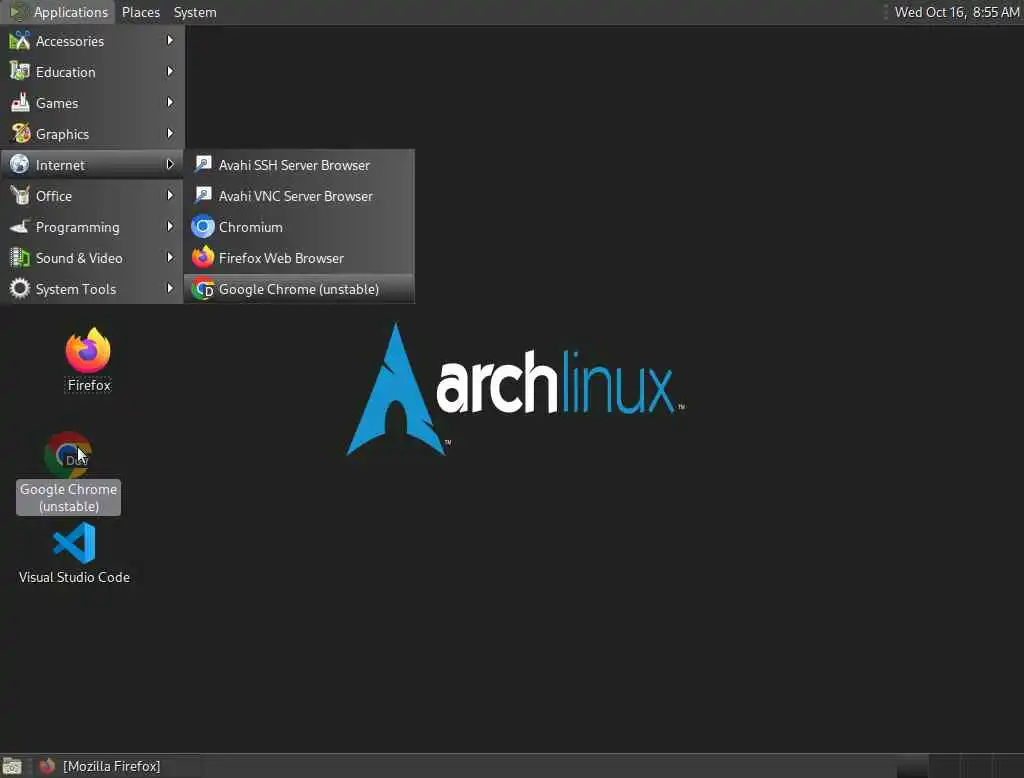Click the Avahi SSH Server Browser icon

point(203,164)
